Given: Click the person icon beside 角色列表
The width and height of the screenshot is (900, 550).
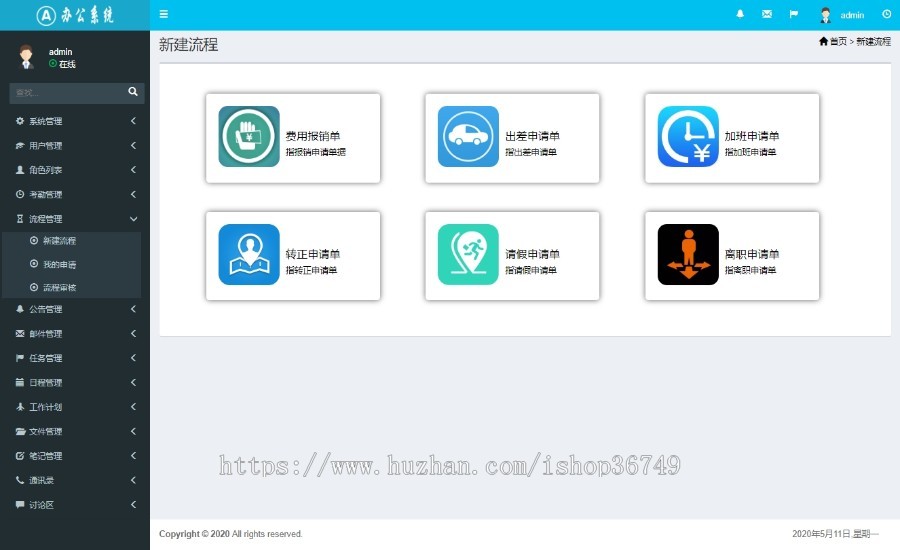Looking at the screenshot, I should [x=20, y=170].
